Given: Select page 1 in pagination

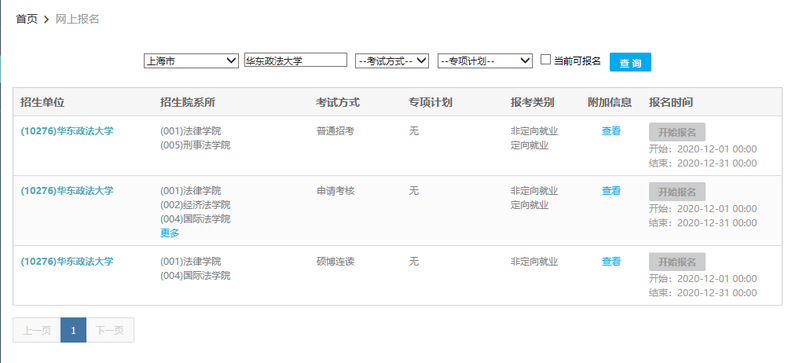Looking at the screenshot, I should [73, 330].
